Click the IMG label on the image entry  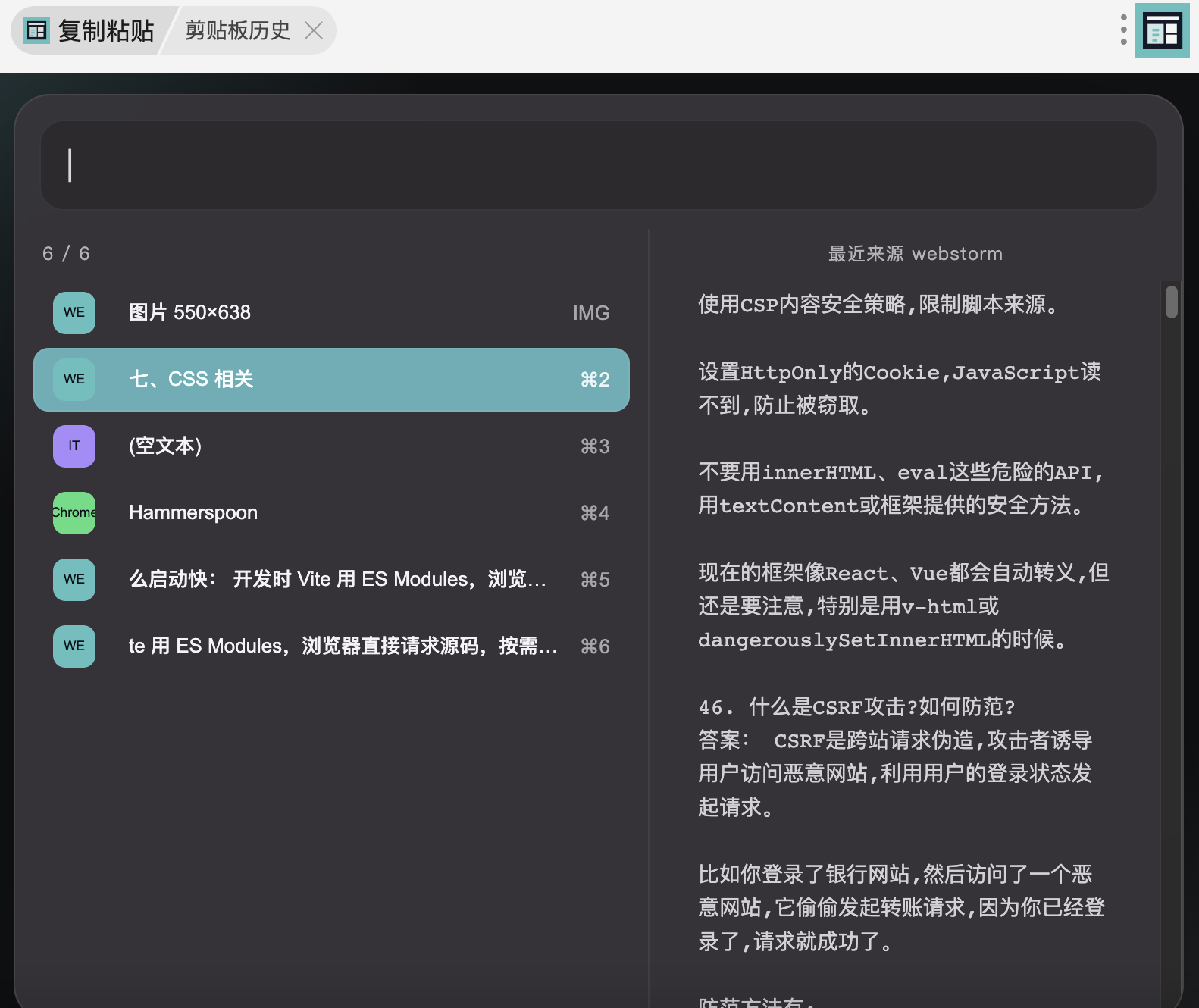point(590,313)
